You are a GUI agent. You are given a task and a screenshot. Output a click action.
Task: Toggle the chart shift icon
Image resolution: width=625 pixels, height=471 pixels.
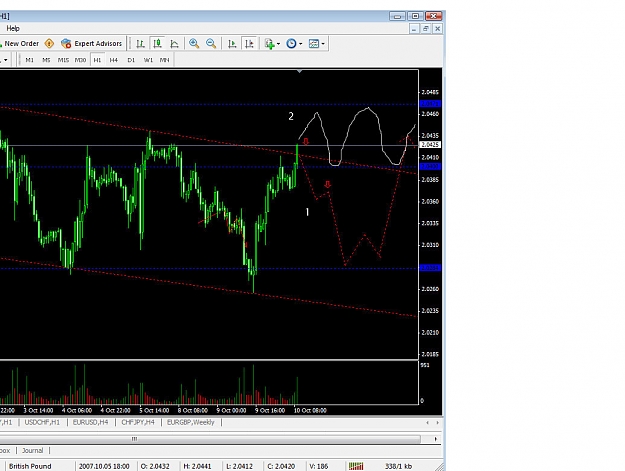250,43
